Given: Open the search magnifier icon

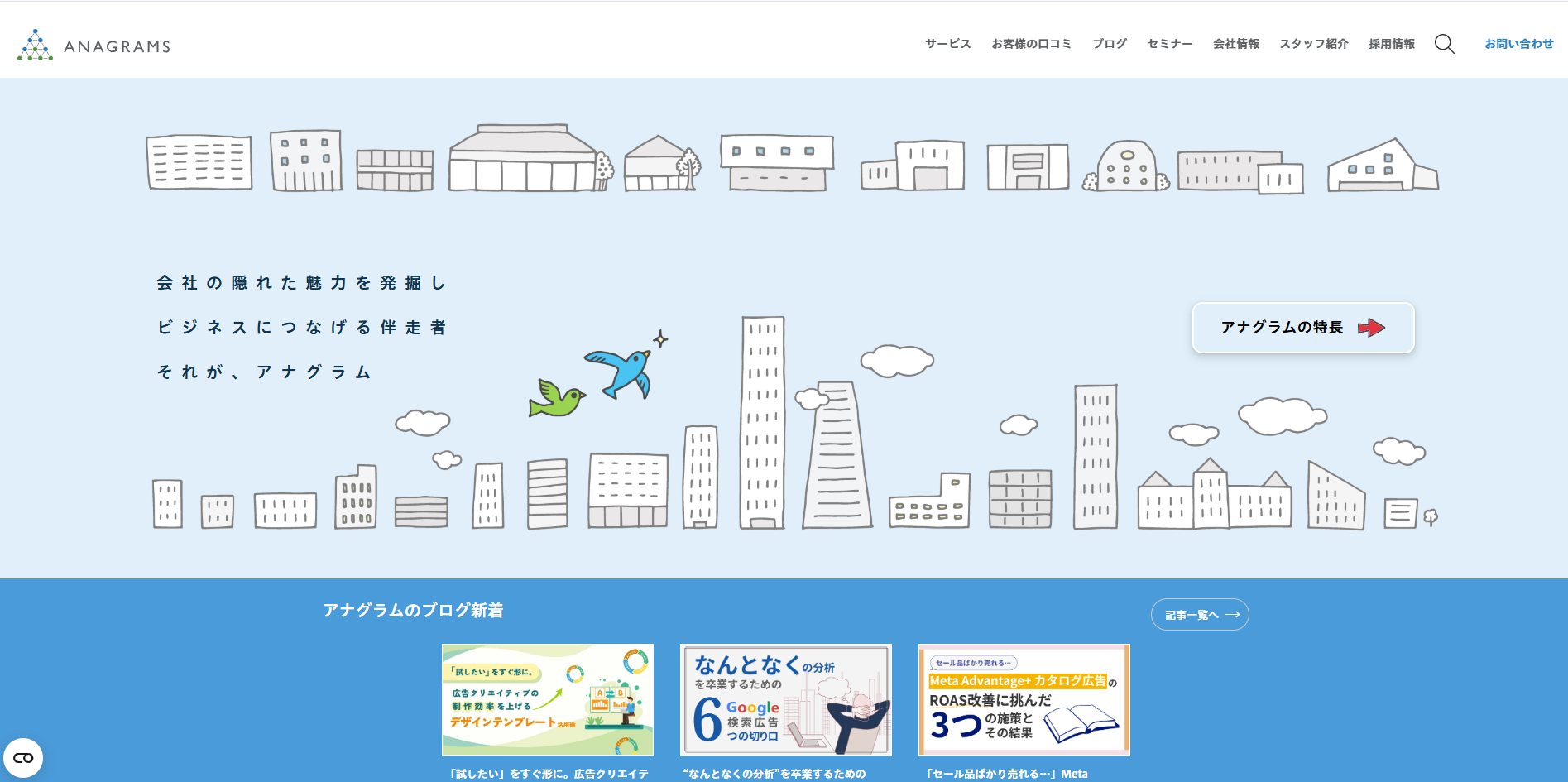Looking at the screenshot, I should [1444, 44].
